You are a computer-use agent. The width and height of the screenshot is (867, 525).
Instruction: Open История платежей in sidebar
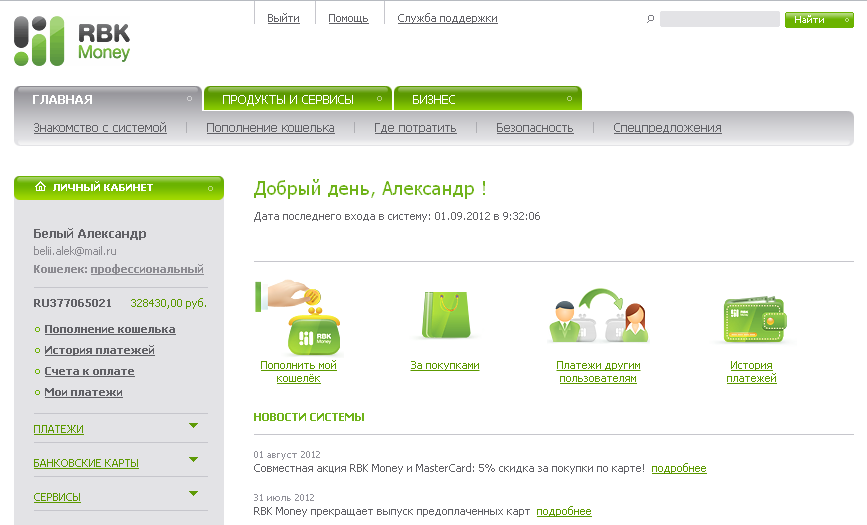click(100, 350)
